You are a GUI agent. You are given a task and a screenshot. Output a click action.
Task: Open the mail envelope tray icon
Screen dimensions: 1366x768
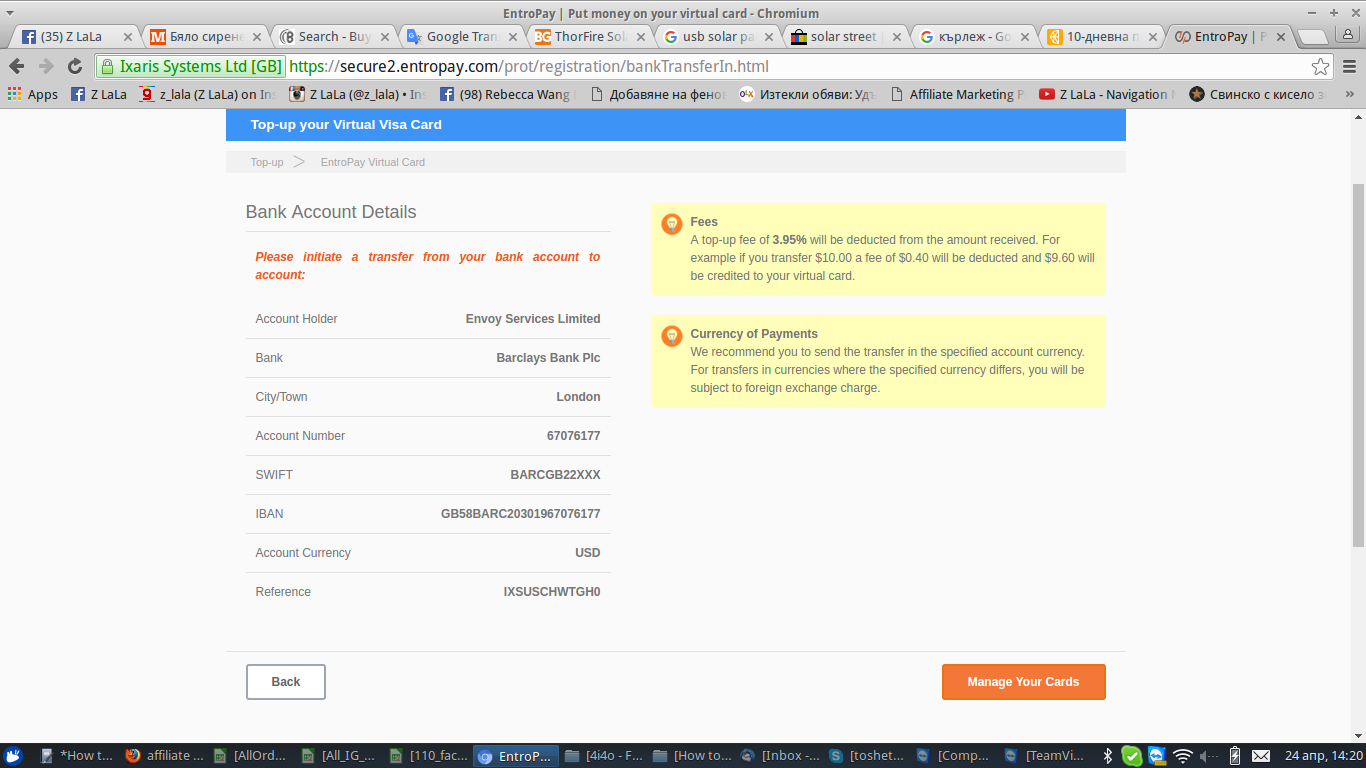pyautogui.click(x=1261, y=756)
